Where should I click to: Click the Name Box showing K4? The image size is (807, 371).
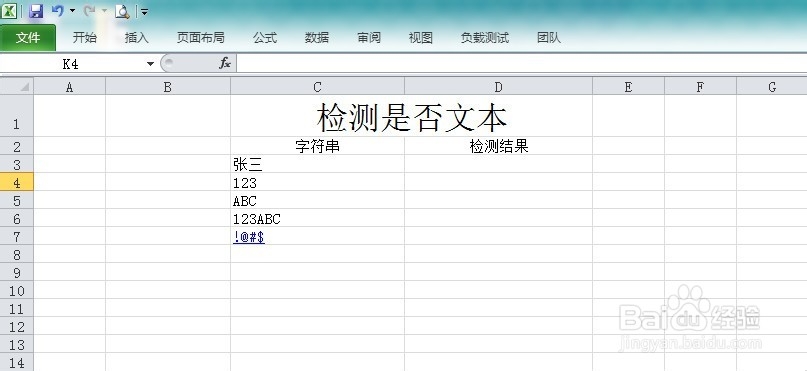point(72,64)
